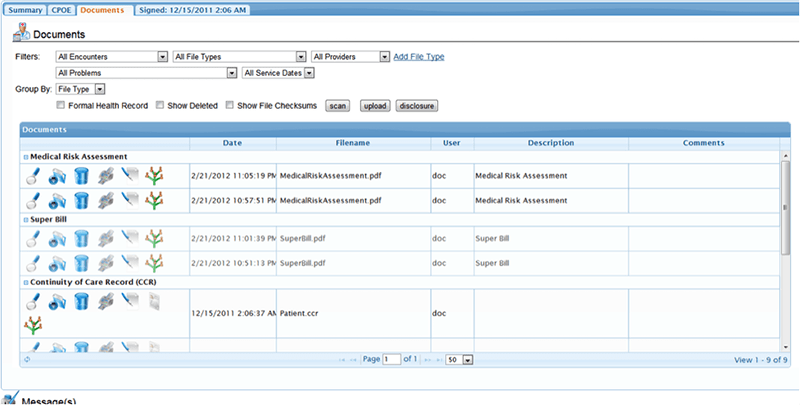
Task: Click the date cell "2/21/2012 11:01:39 PM"
Action: pyautogui.click(x=233, y=238)
